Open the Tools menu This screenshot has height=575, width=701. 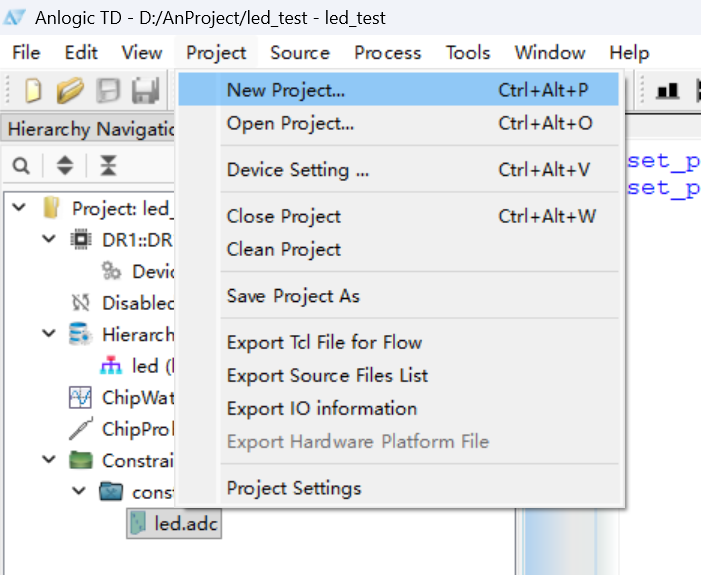(468, 53)
